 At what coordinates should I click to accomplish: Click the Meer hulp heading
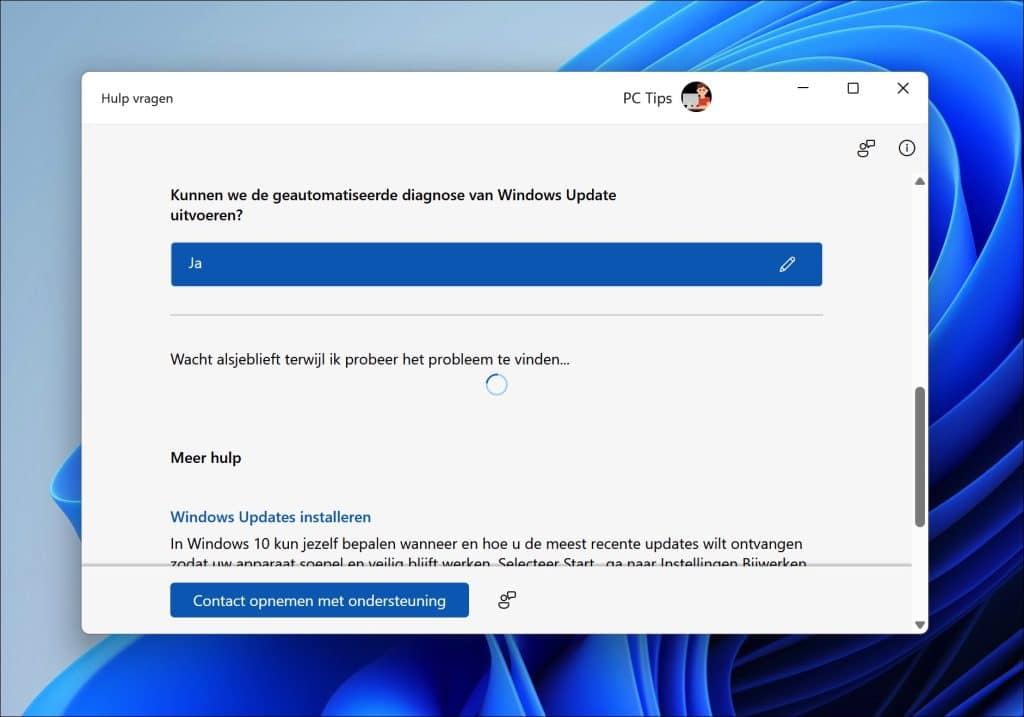[x=206, y=458]
